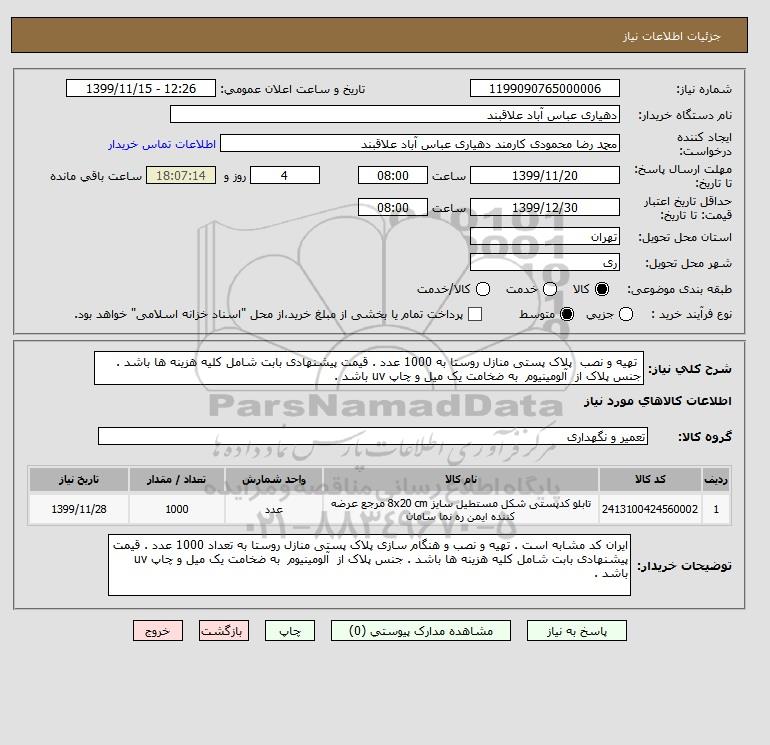Choose the متوسط purchase type radio
The image size is (770, 745).
[567, 314]
